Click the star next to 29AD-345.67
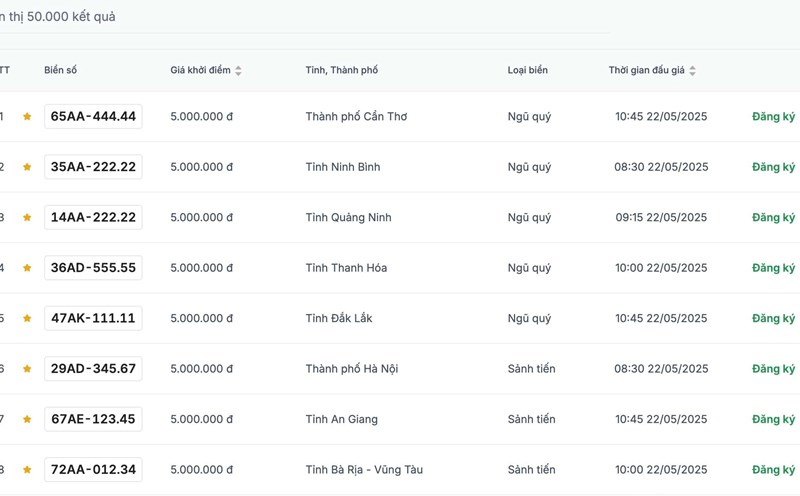800x496 pixels. pyautogui.click(x=27, y=369)
